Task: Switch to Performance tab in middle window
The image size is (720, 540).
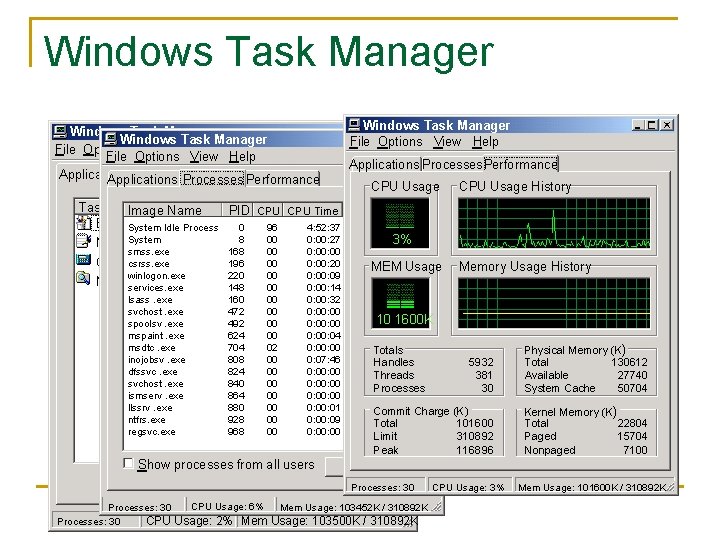Action: (283, 180)
